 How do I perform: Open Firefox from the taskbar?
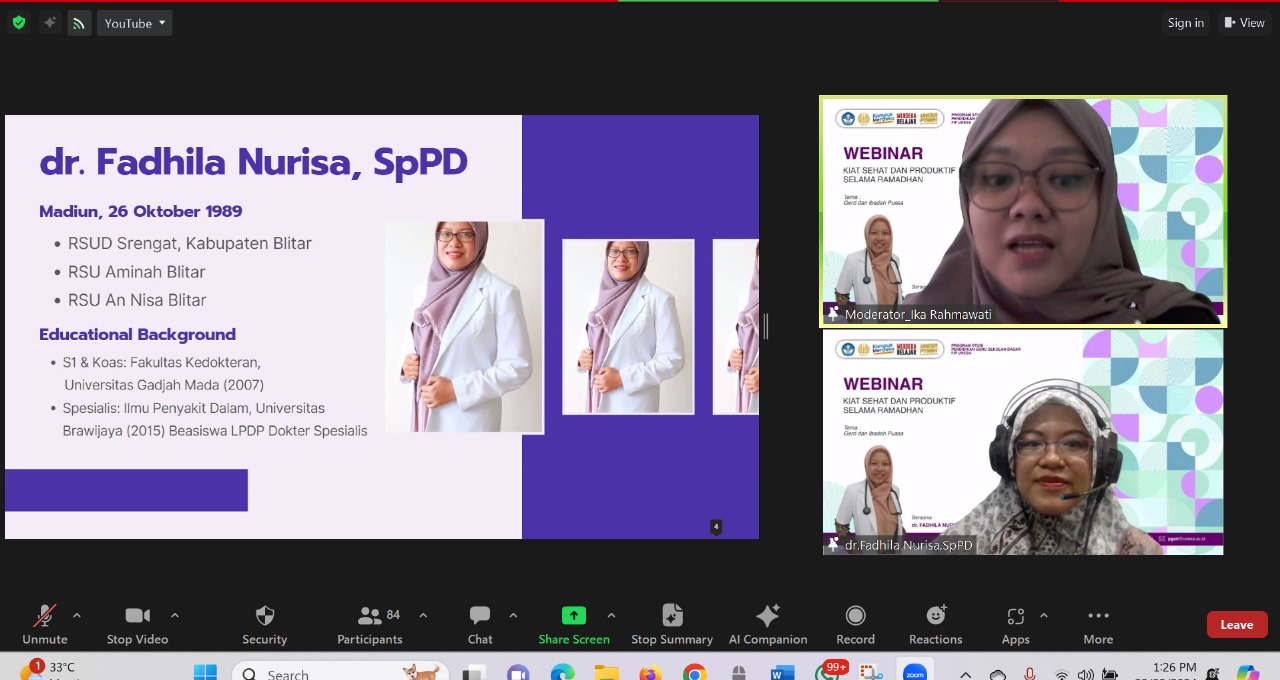pos(650,673)
